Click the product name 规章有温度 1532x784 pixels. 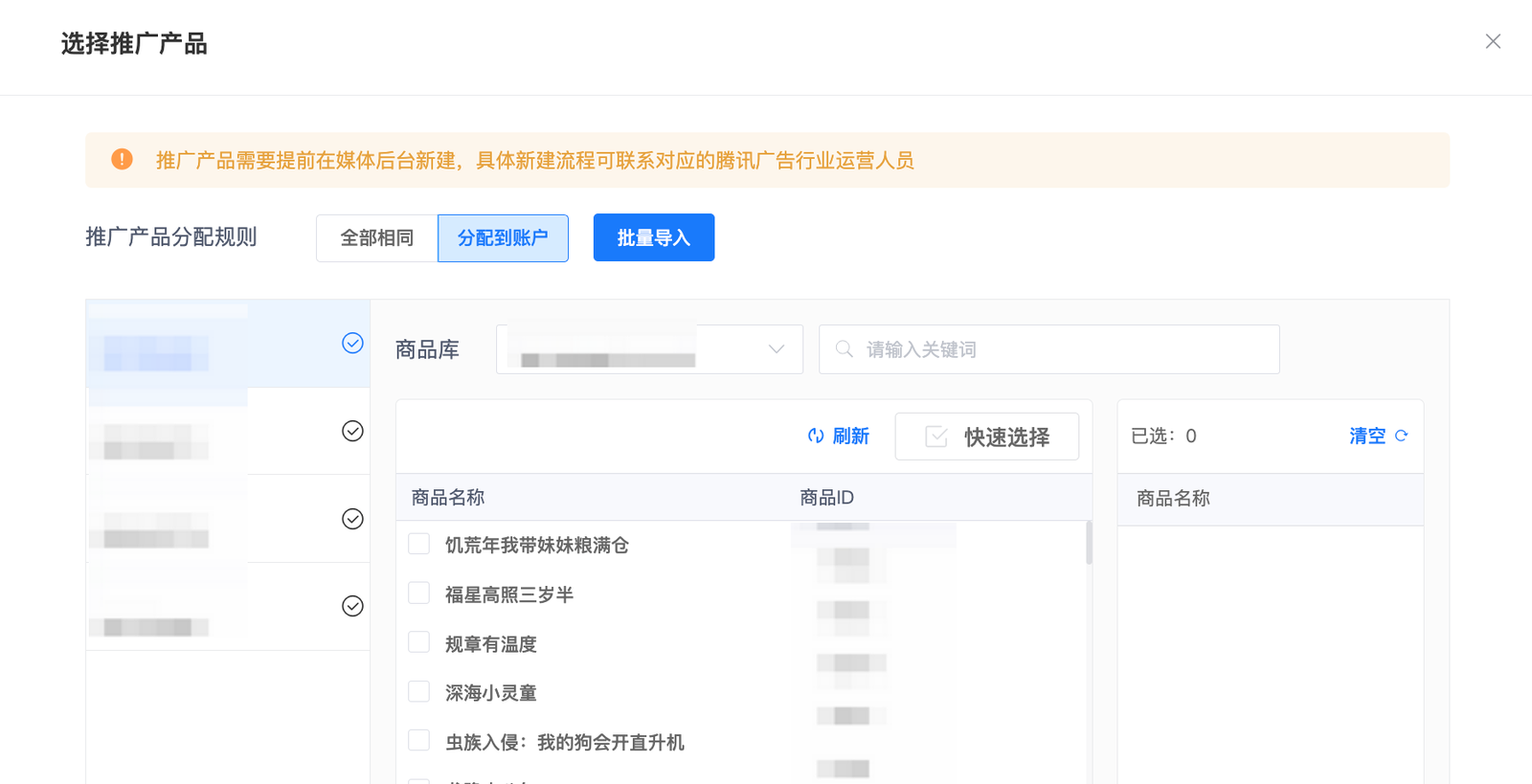pyautogui.click(x=491, y=644)
